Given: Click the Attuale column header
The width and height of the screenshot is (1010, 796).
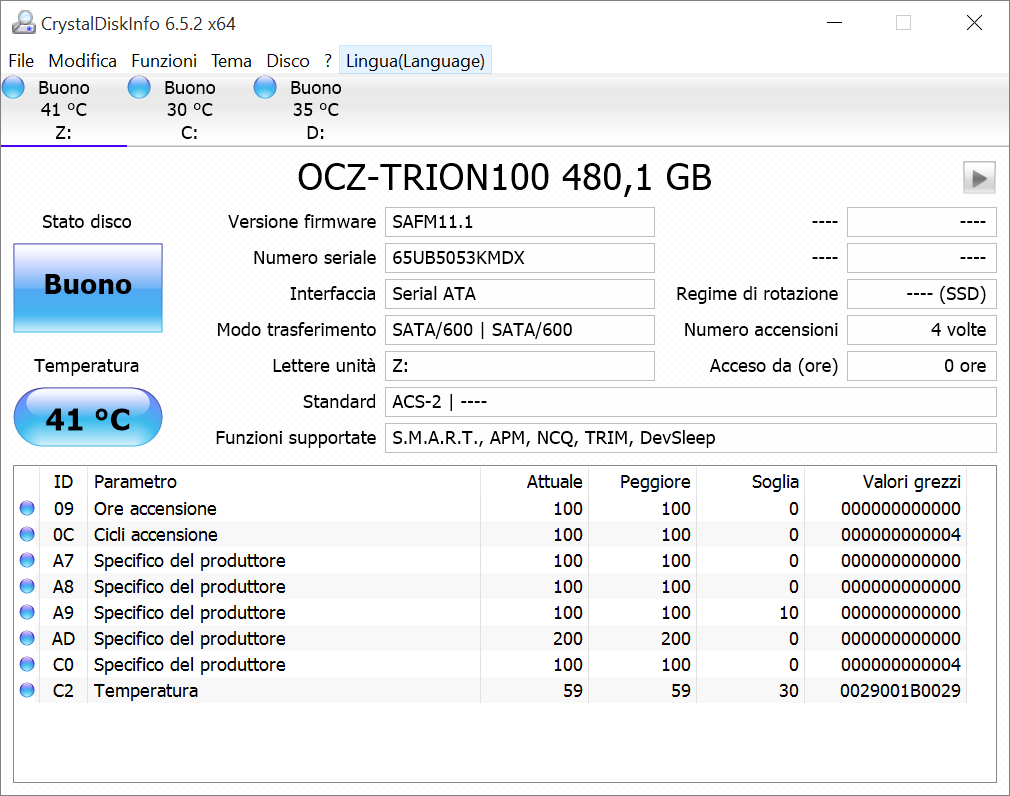Looking at the screenshot, I should coord(535,482).
